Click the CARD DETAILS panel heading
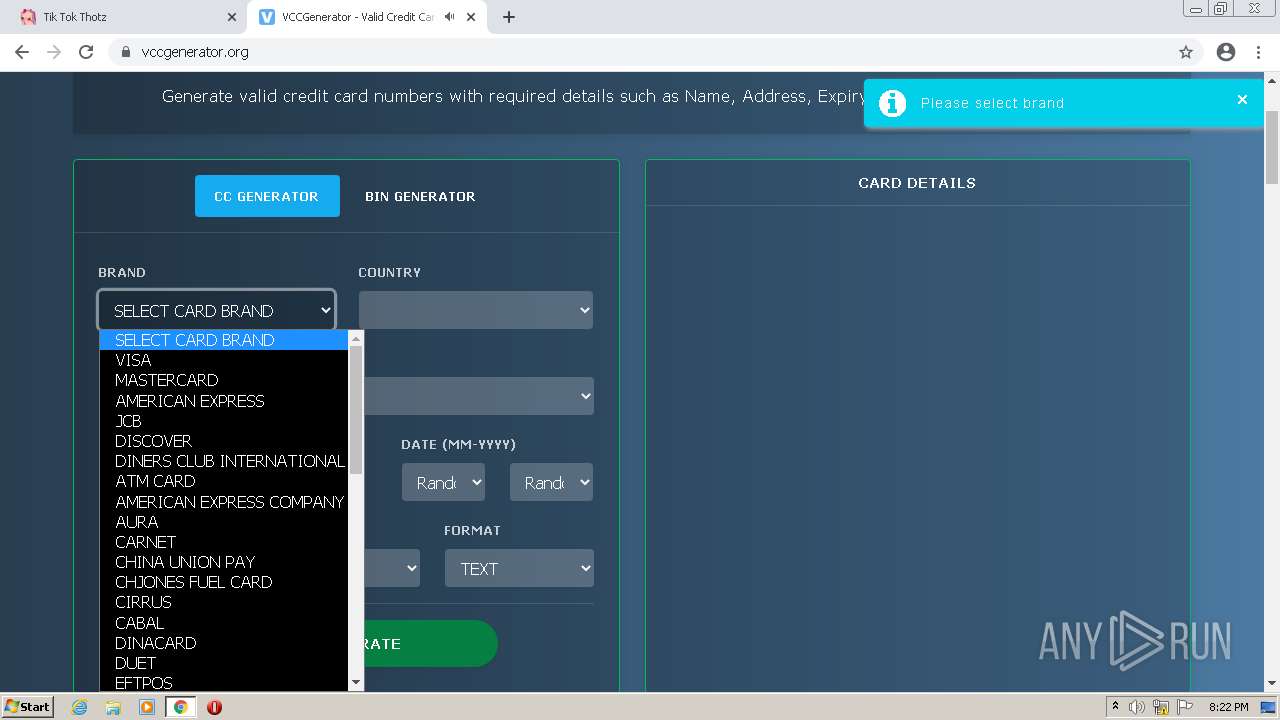This screenshot has width=1280, height=720. pyautogui.click(x=917, y=183)
